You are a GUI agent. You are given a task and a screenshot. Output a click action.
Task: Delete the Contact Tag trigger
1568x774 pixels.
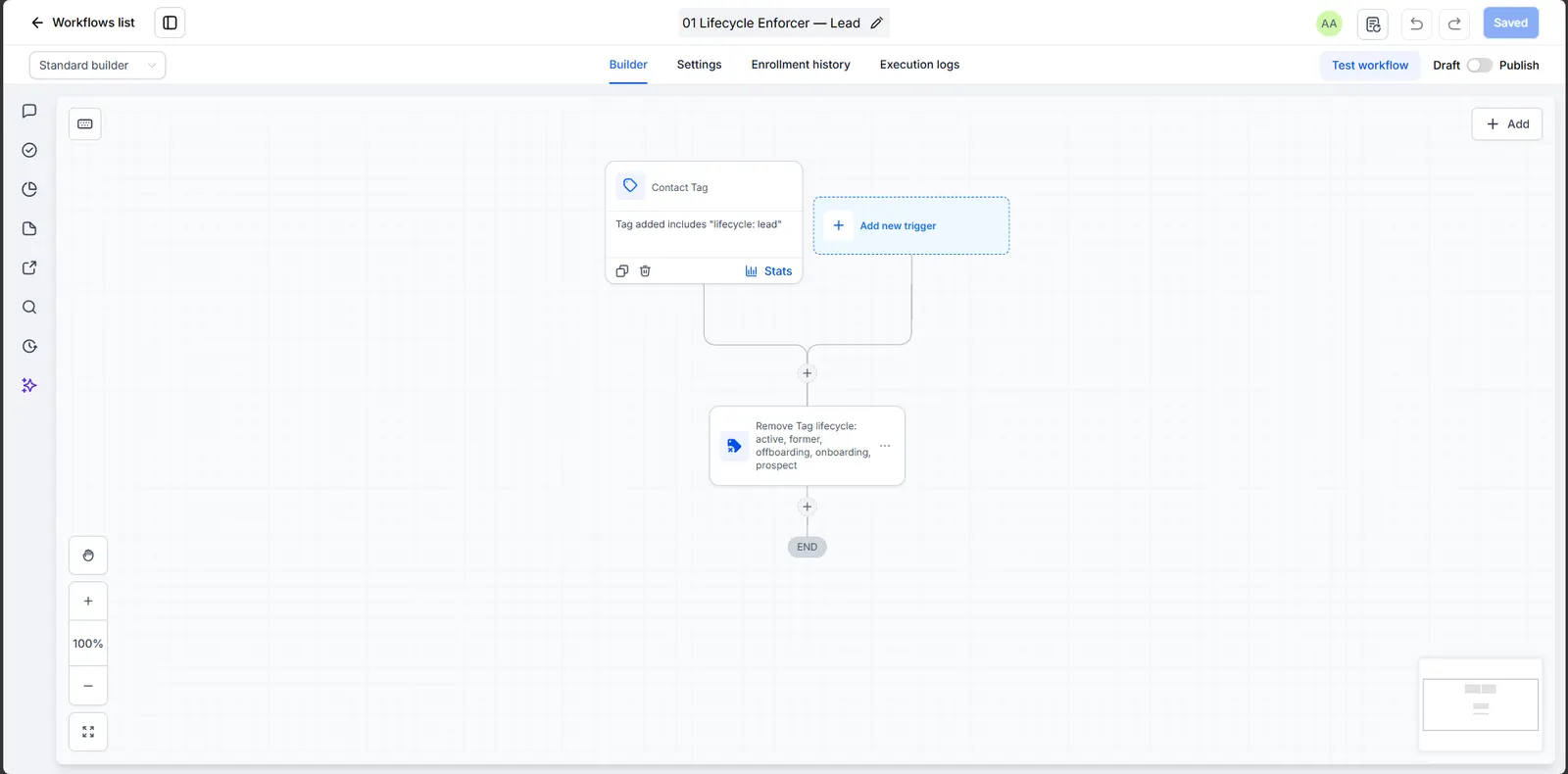click(x=645, y=271)
